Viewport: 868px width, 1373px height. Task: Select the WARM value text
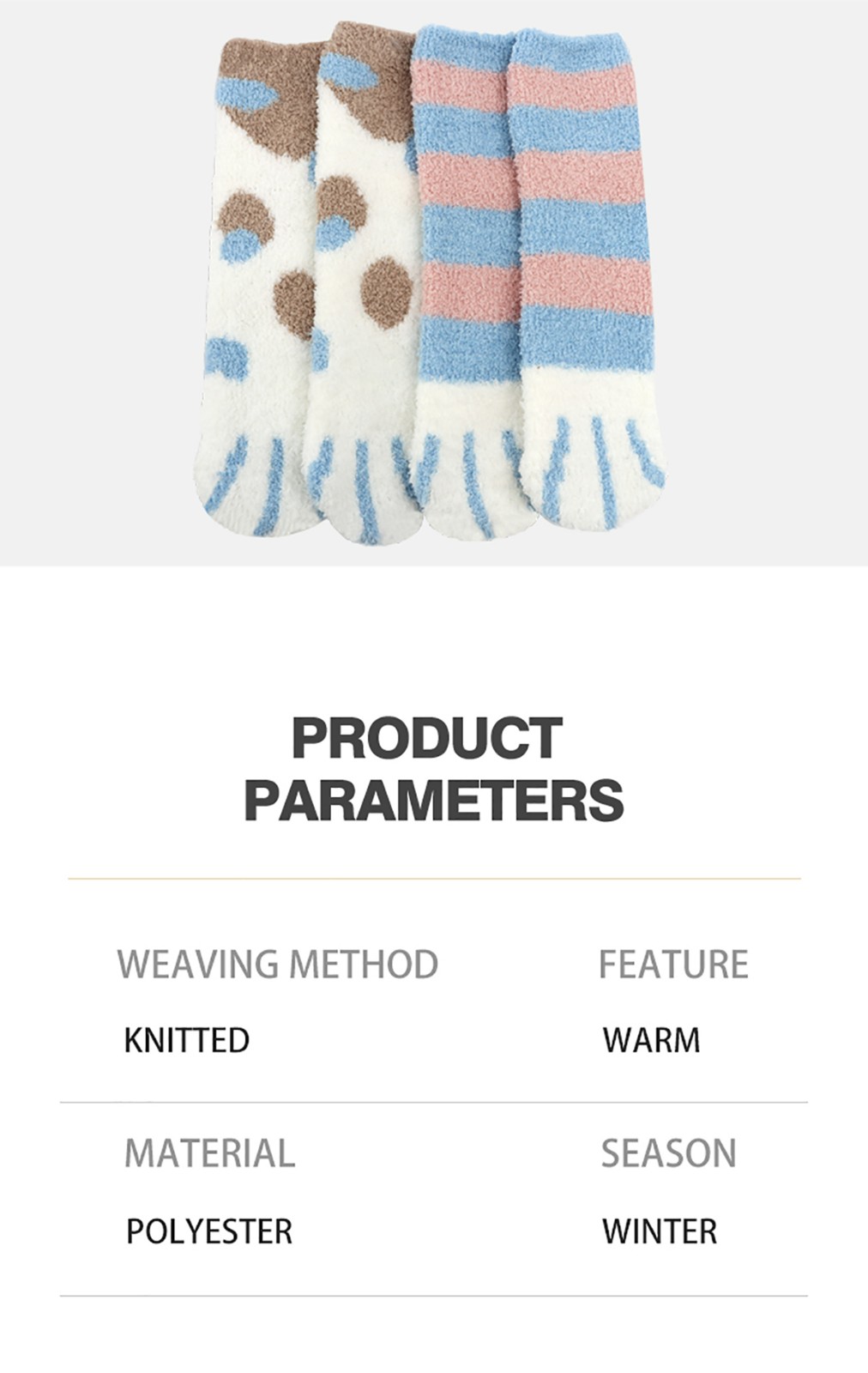tap(652, 1040)
